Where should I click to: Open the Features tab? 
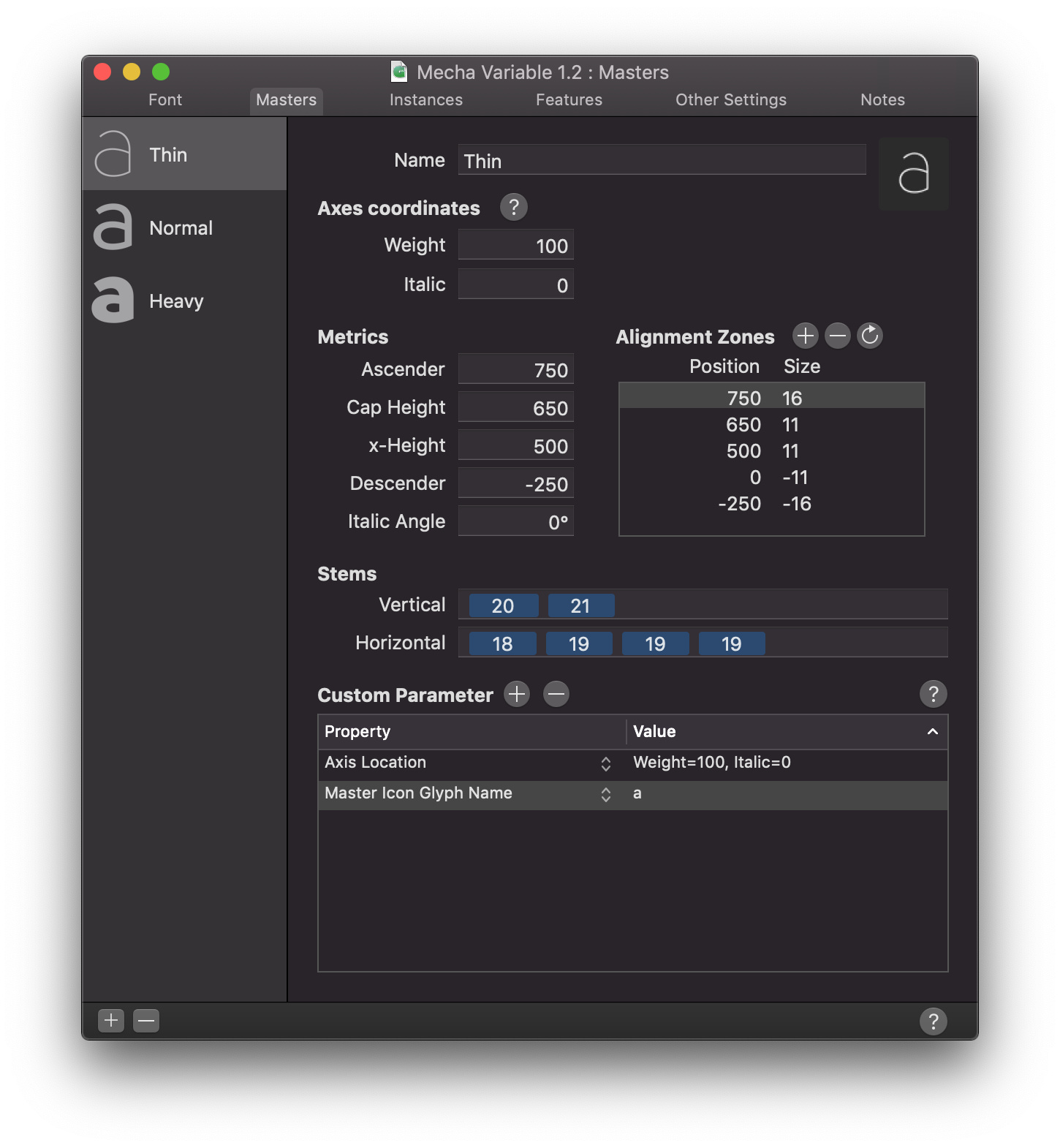[x=569, y=100]
